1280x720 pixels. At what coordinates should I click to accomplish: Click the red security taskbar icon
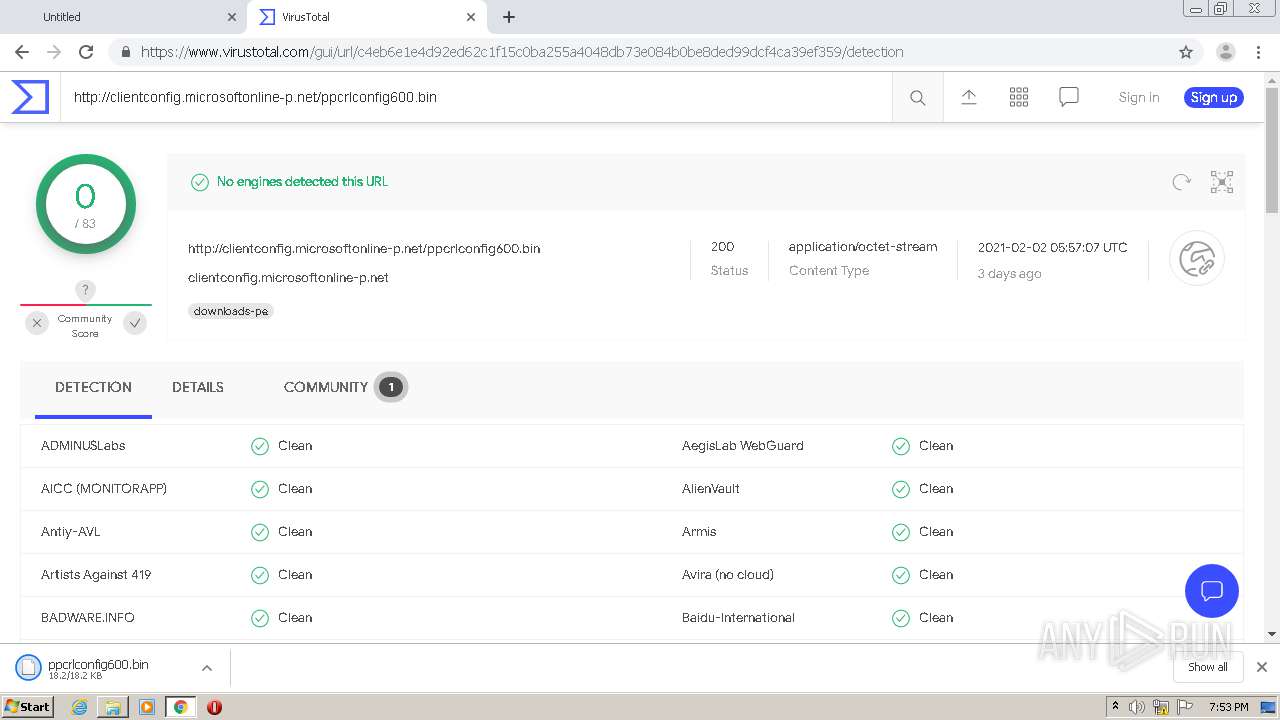(x=214, y=707)
